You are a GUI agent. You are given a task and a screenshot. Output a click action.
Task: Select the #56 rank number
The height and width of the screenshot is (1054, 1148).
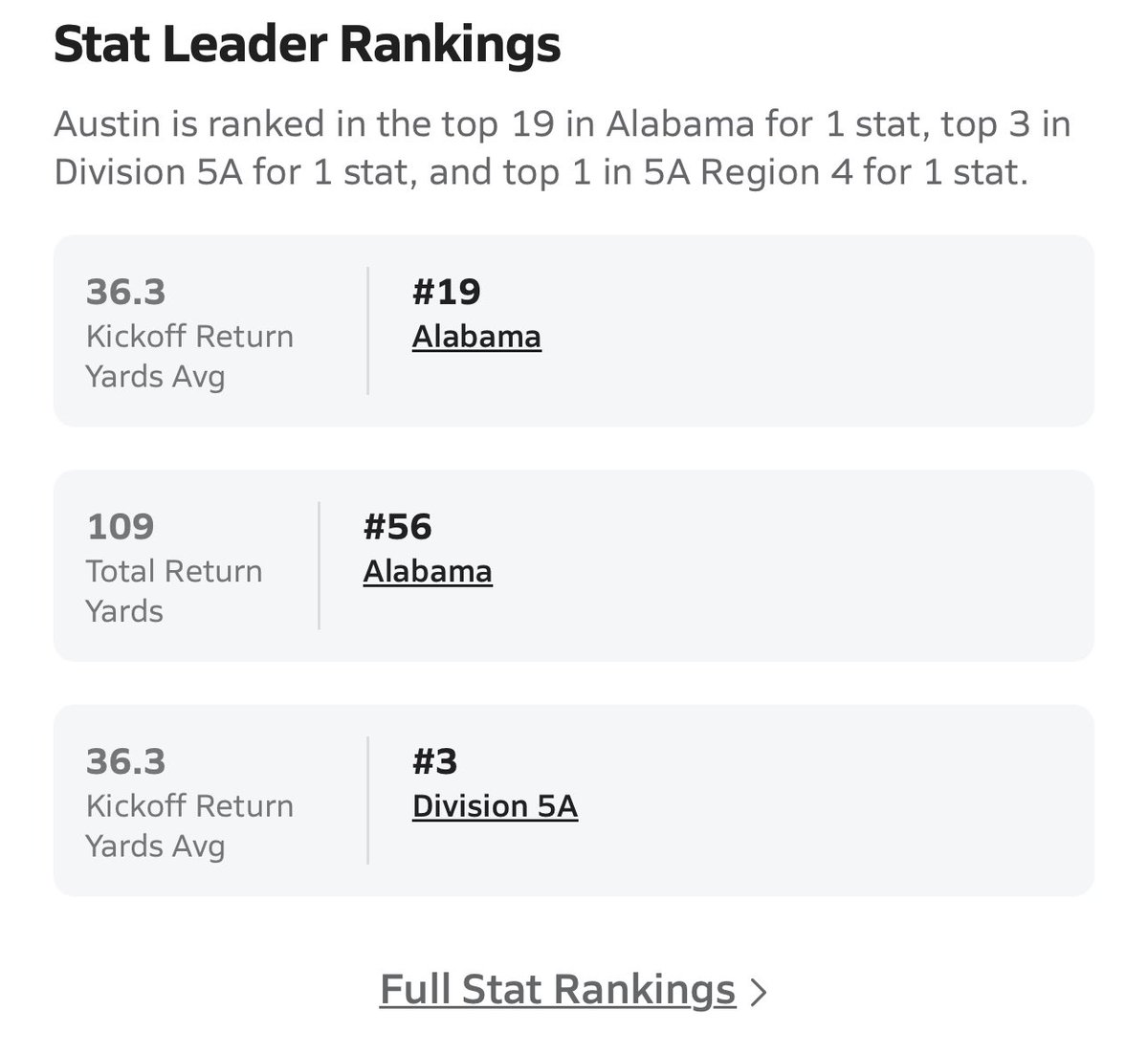click(x=398, y=527)
